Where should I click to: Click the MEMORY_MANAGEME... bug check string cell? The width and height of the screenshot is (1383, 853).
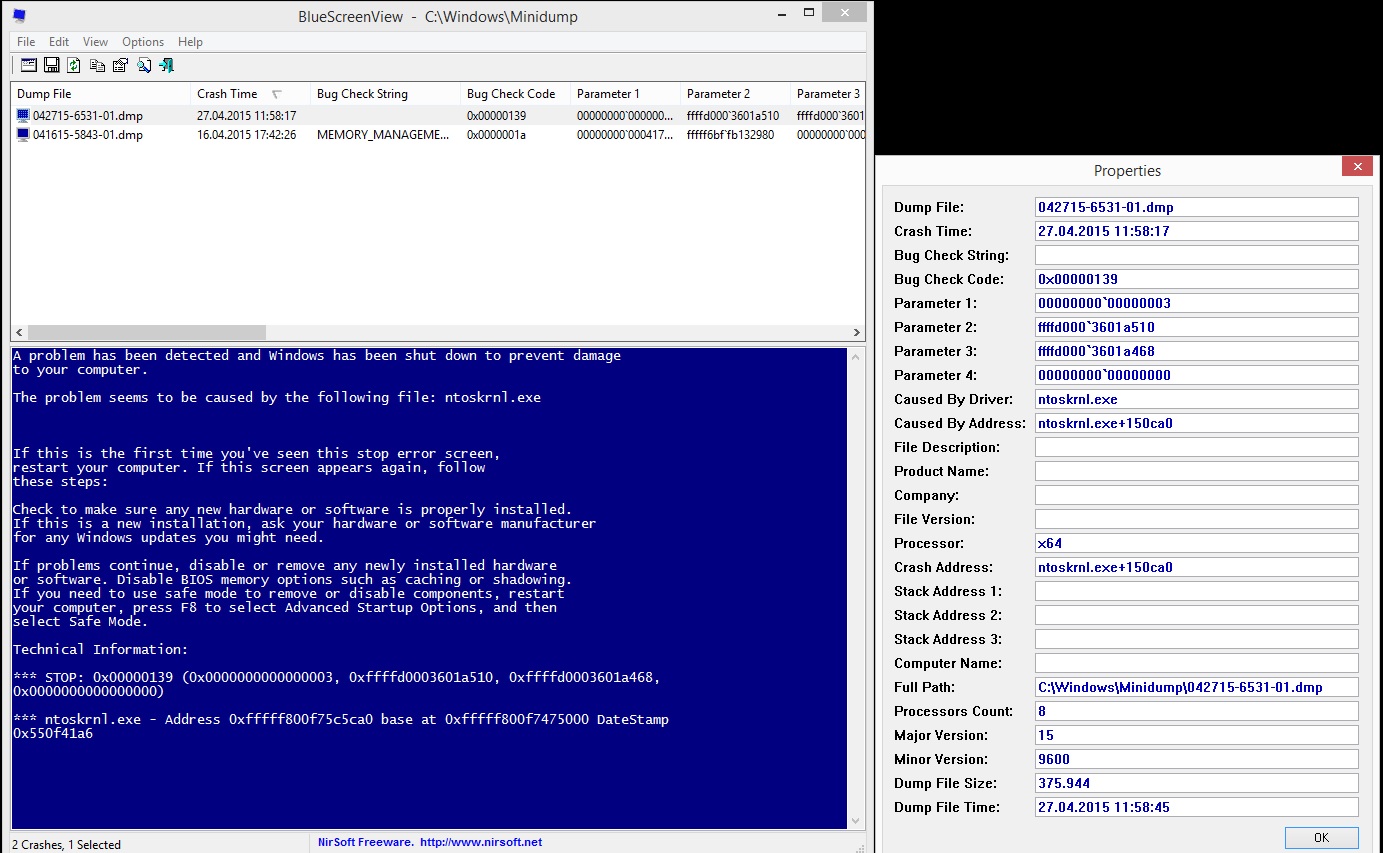[x=383, y=135]
